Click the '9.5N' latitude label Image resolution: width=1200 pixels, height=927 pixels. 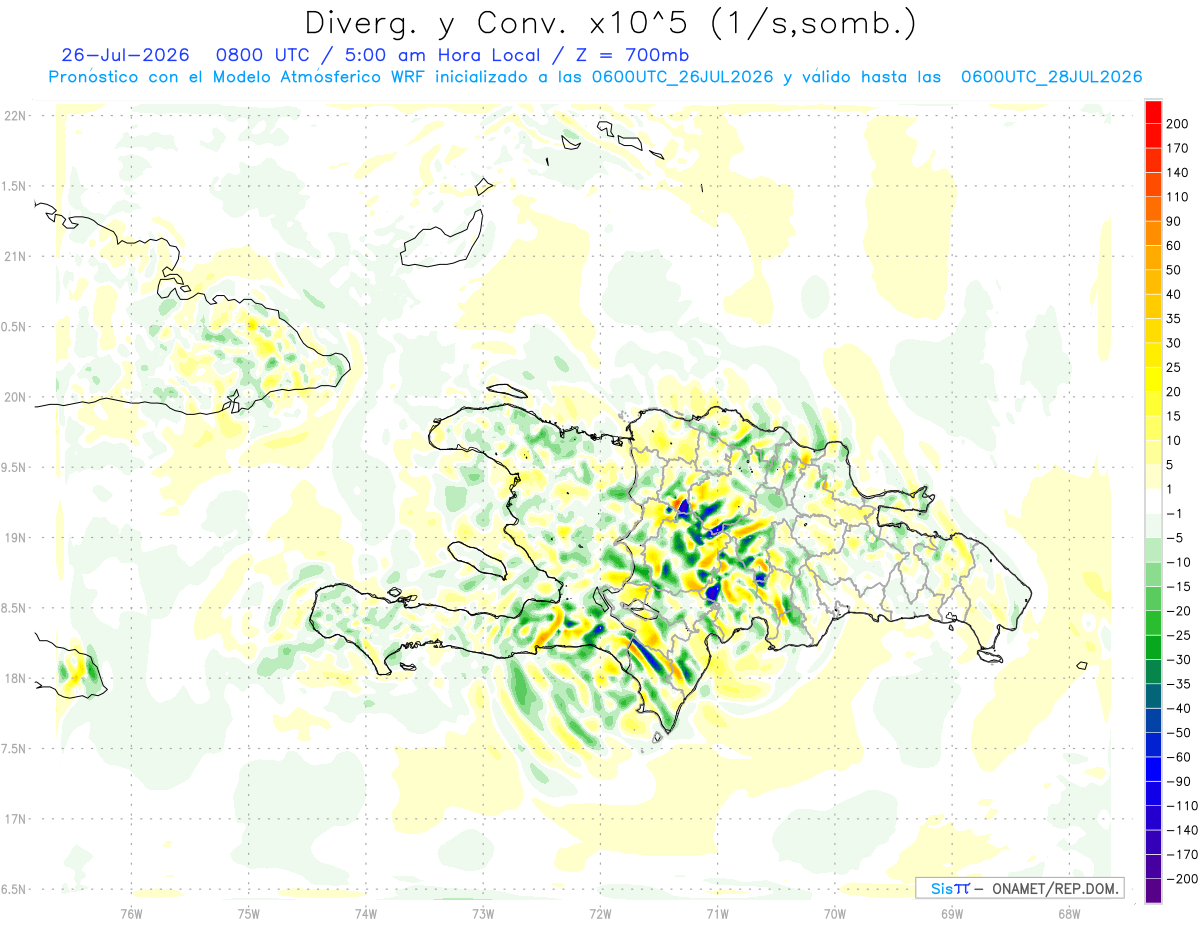pos(14,467)
